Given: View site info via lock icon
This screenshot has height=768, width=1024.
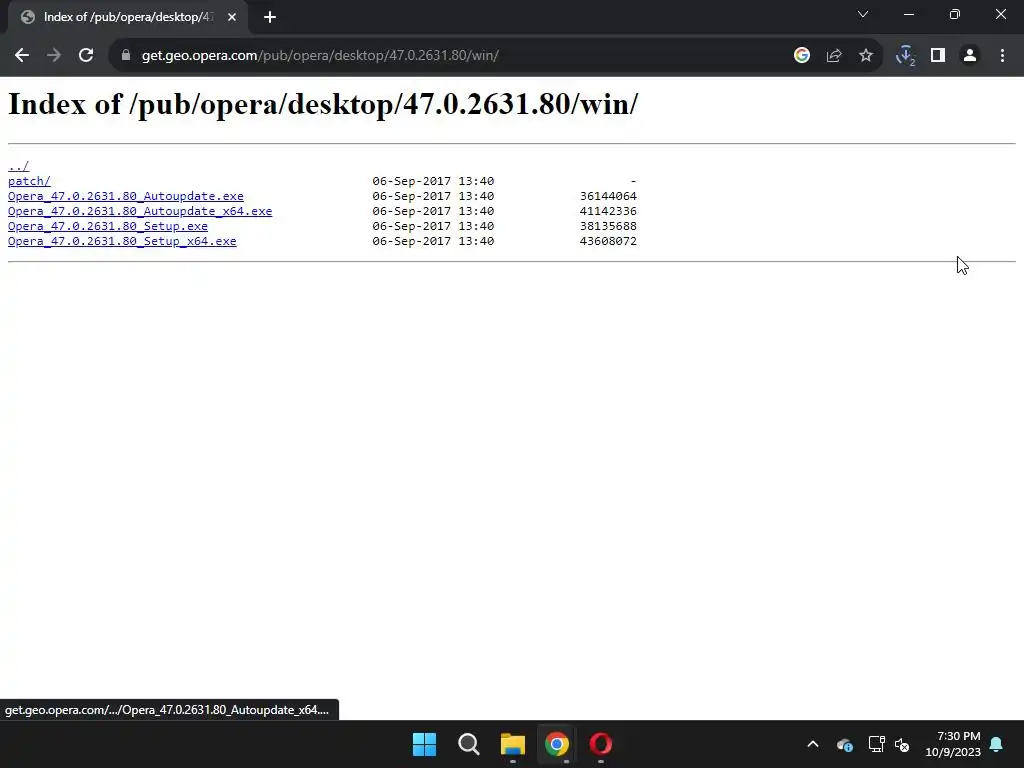Looking at the screenshot, I should tap(125, 56).
